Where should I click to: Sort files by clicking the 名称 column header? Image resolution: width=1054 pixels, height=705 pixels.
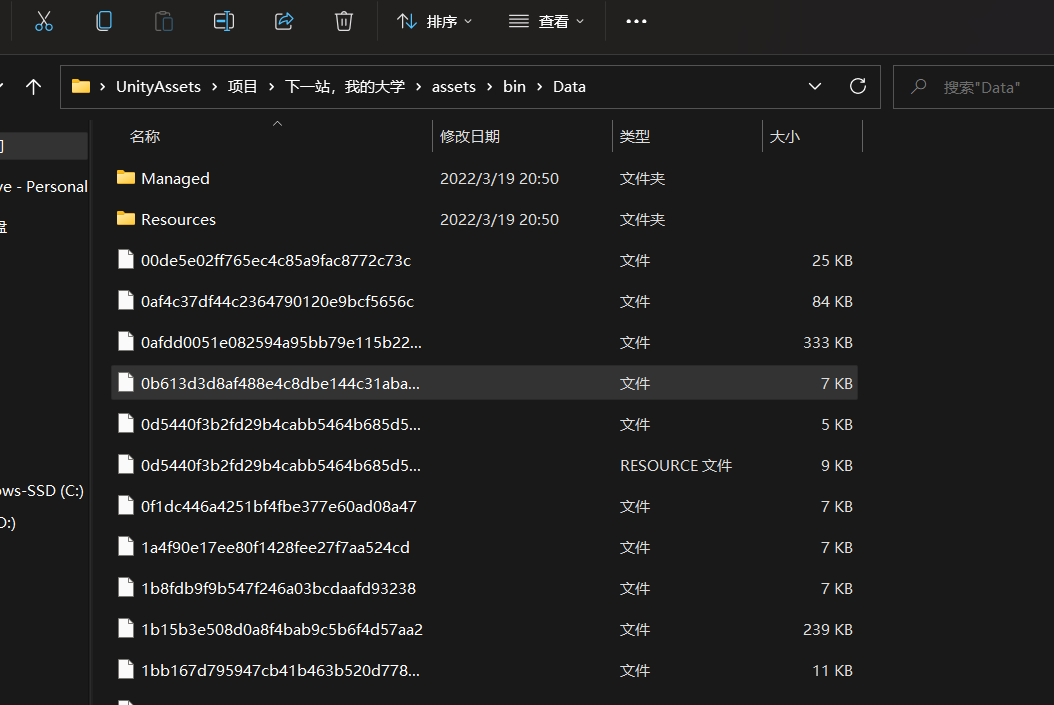(x=145, y=136)
